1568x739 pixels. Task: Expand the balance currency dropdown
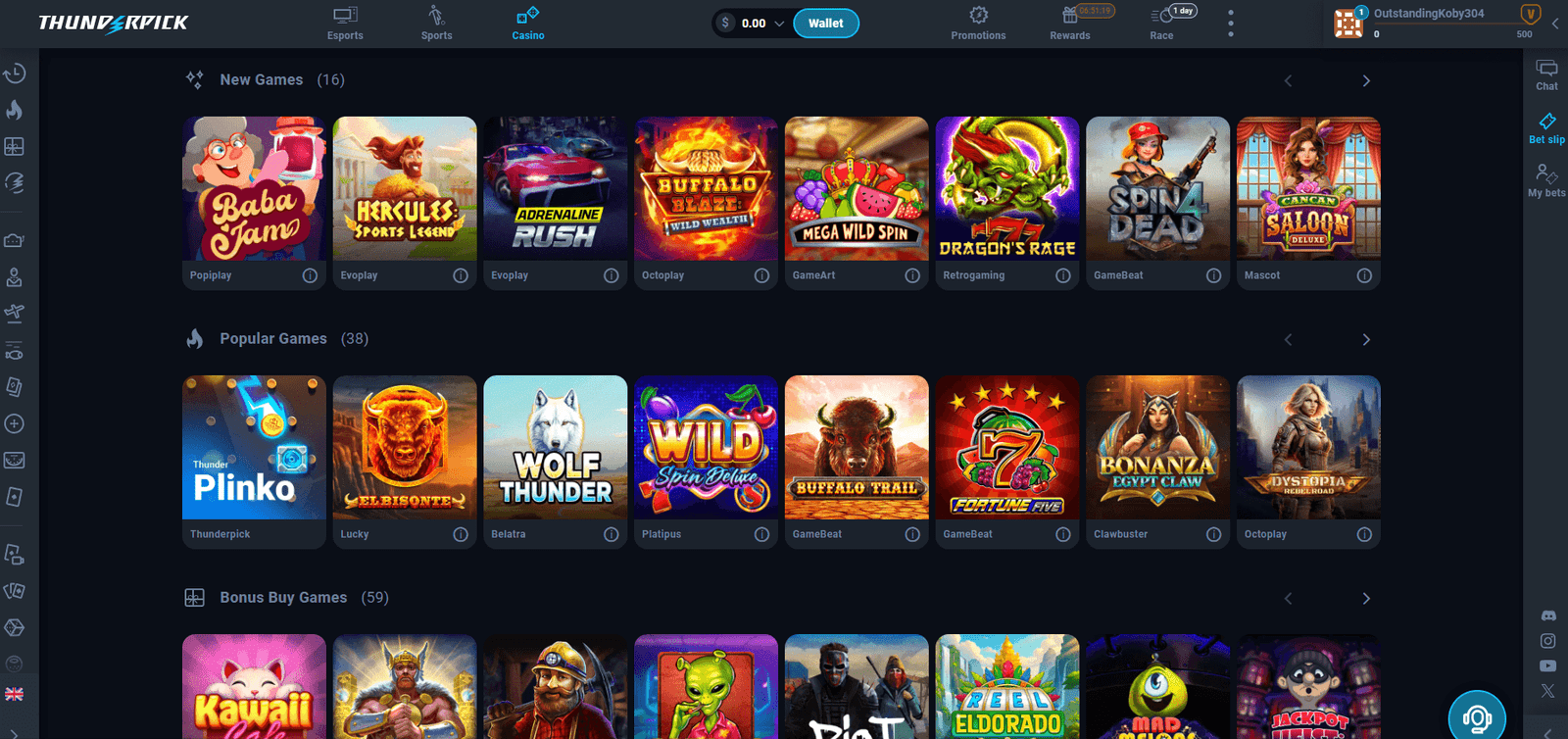pos(779,24)
